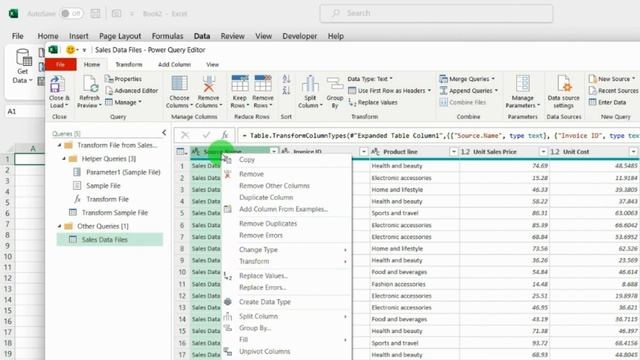Click Refresh Preview icon
The height and width of the screenshot is (360, 640).
pyautogui.click(x=90, y=85)
